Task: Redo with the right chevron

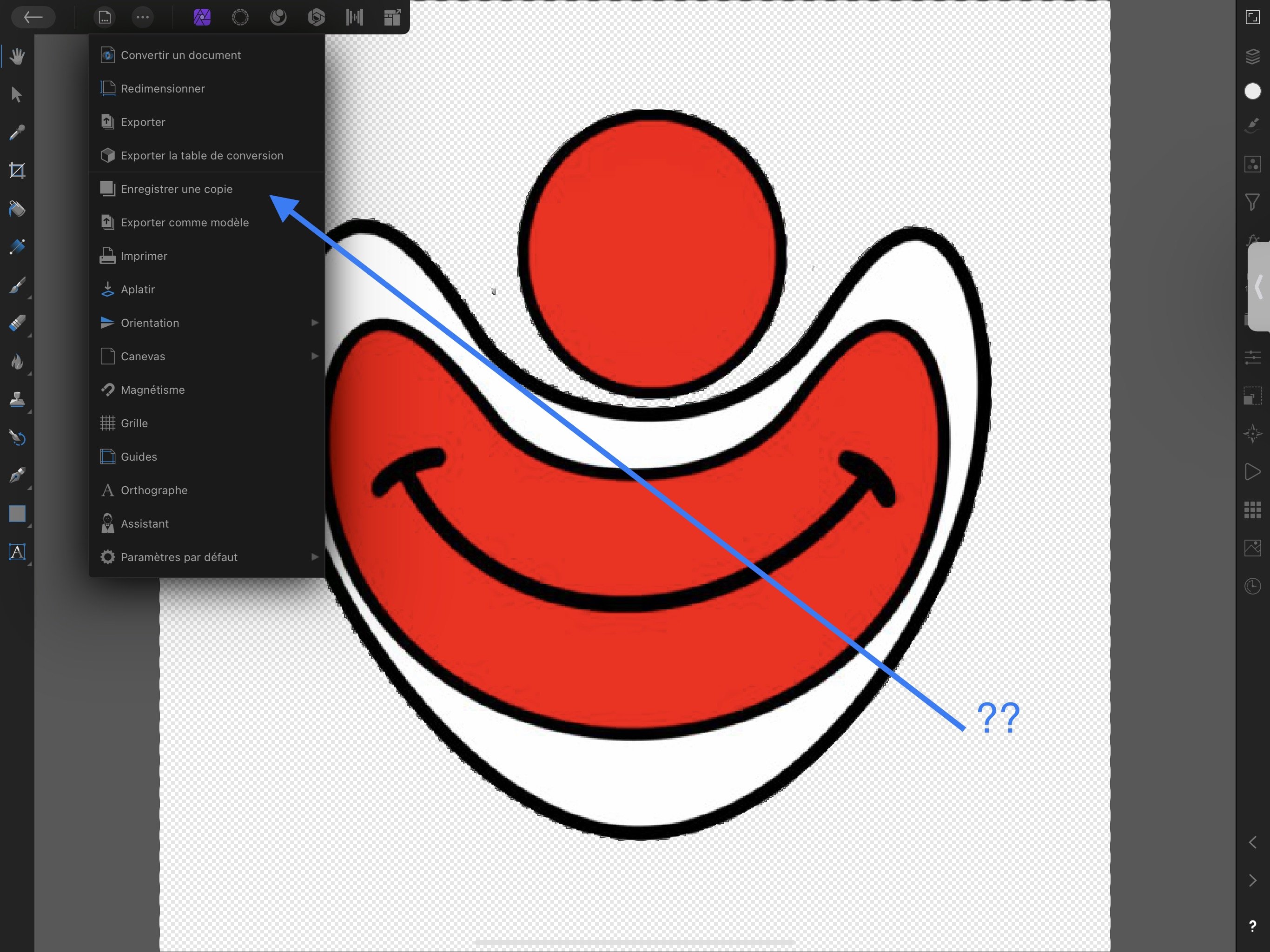Action: pos(1252,880)
